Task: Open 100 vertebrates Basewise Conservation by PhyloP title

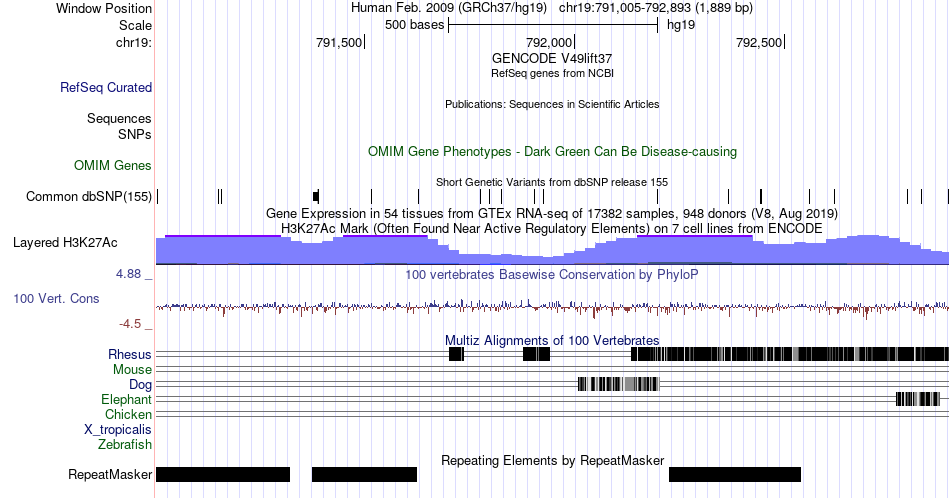Action: pyautogui.click(x=552, y=274)
